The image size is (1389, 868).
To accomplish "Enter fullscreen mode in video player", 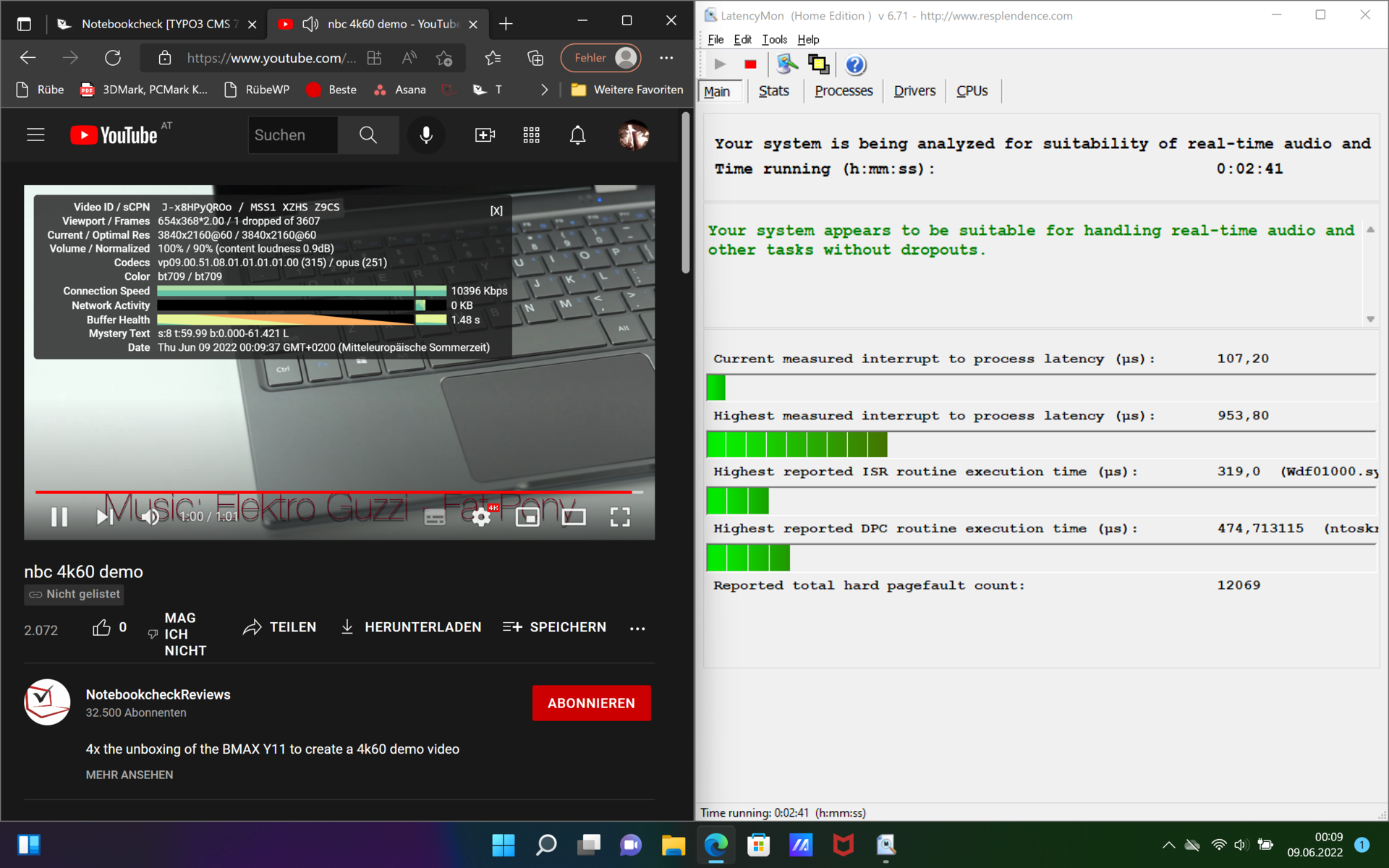I will [x=620, y=516].
